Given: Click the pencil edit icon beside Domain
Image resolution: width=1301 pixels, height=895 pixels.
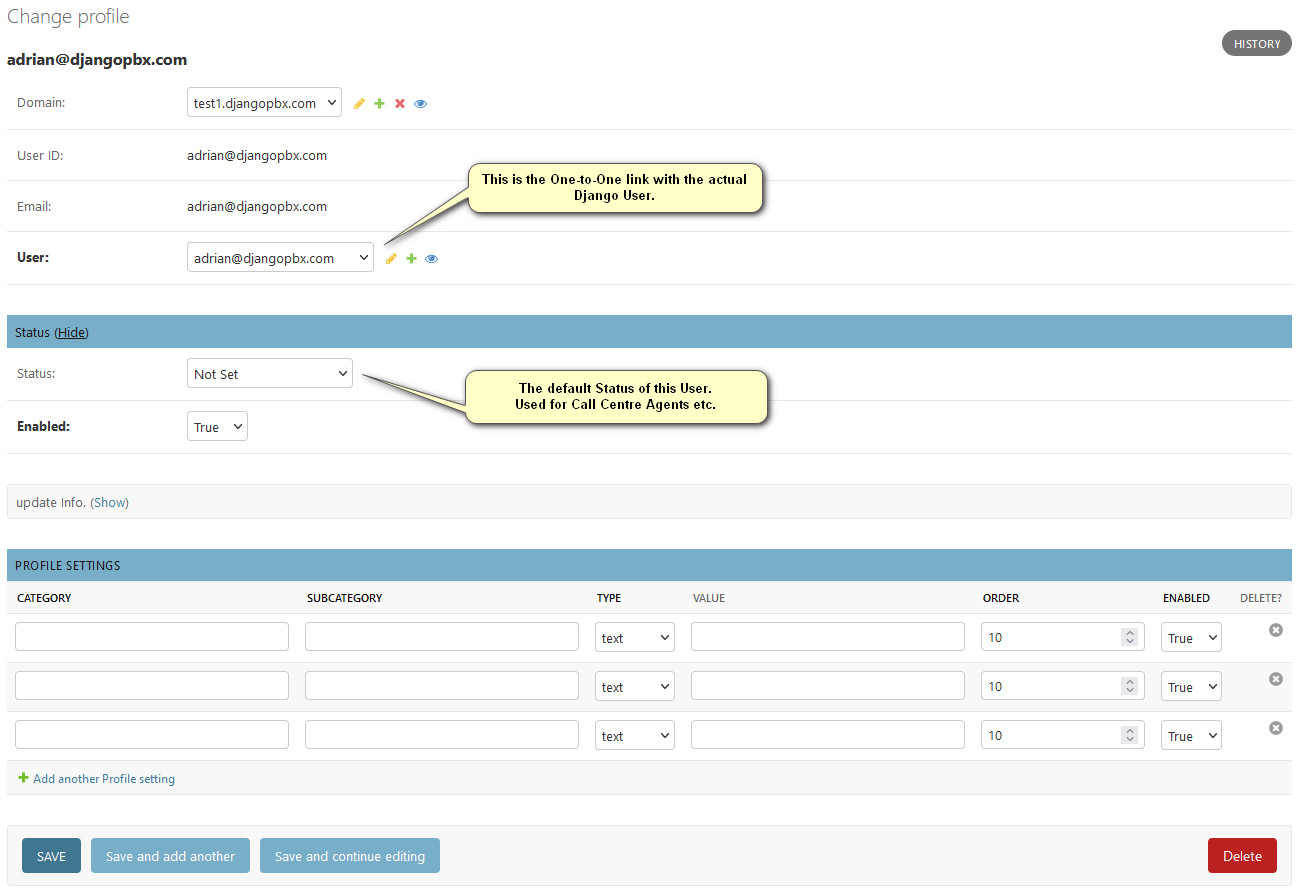Looking at the screenshot, I should point(359,103).
